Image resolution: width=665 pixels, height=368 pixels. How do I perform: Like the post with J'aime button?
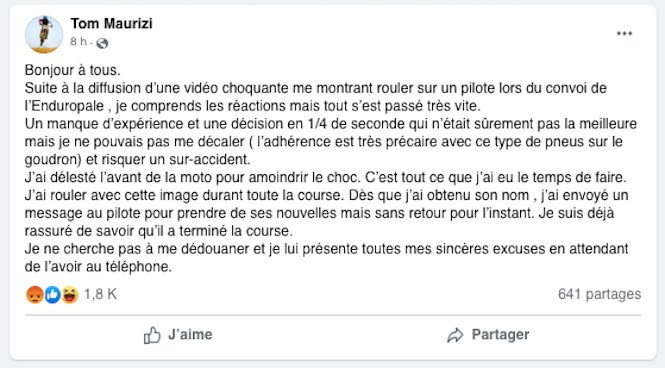[178, 335]
